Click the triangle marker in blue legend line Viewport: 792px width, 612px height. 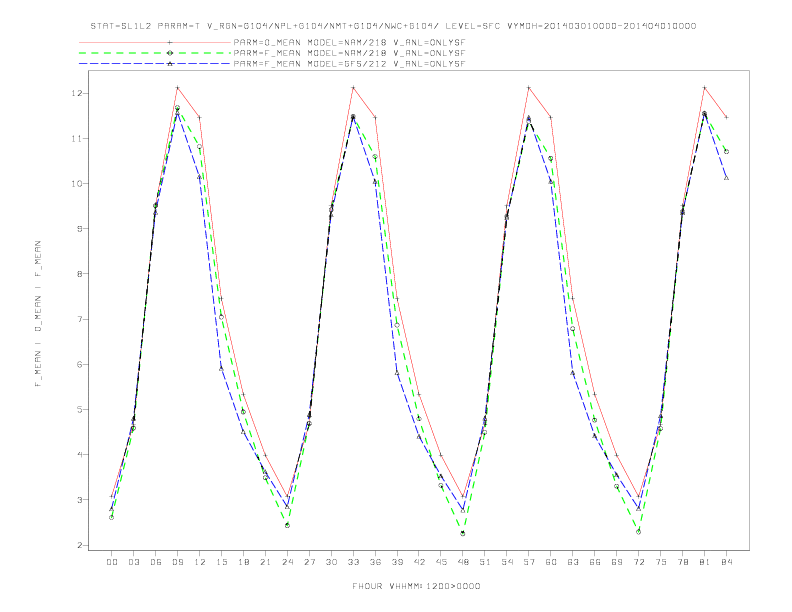click(x=170, y=64)
